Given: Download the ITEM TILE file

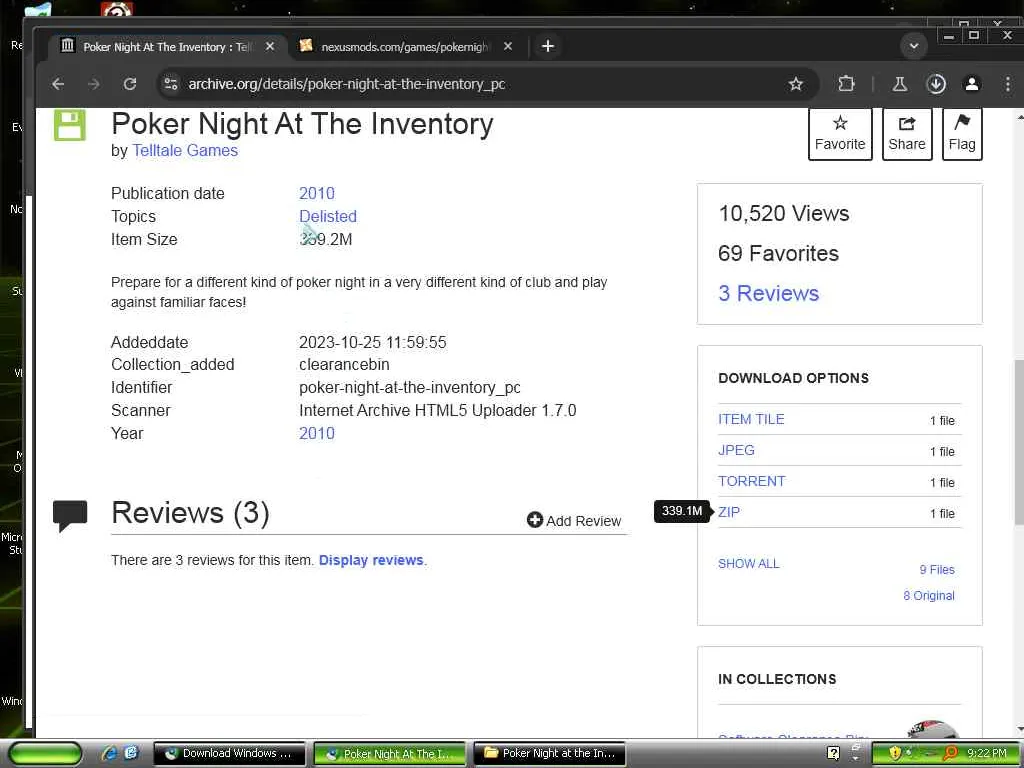Looking at the screenshot, I should click(x=751, y=419).
